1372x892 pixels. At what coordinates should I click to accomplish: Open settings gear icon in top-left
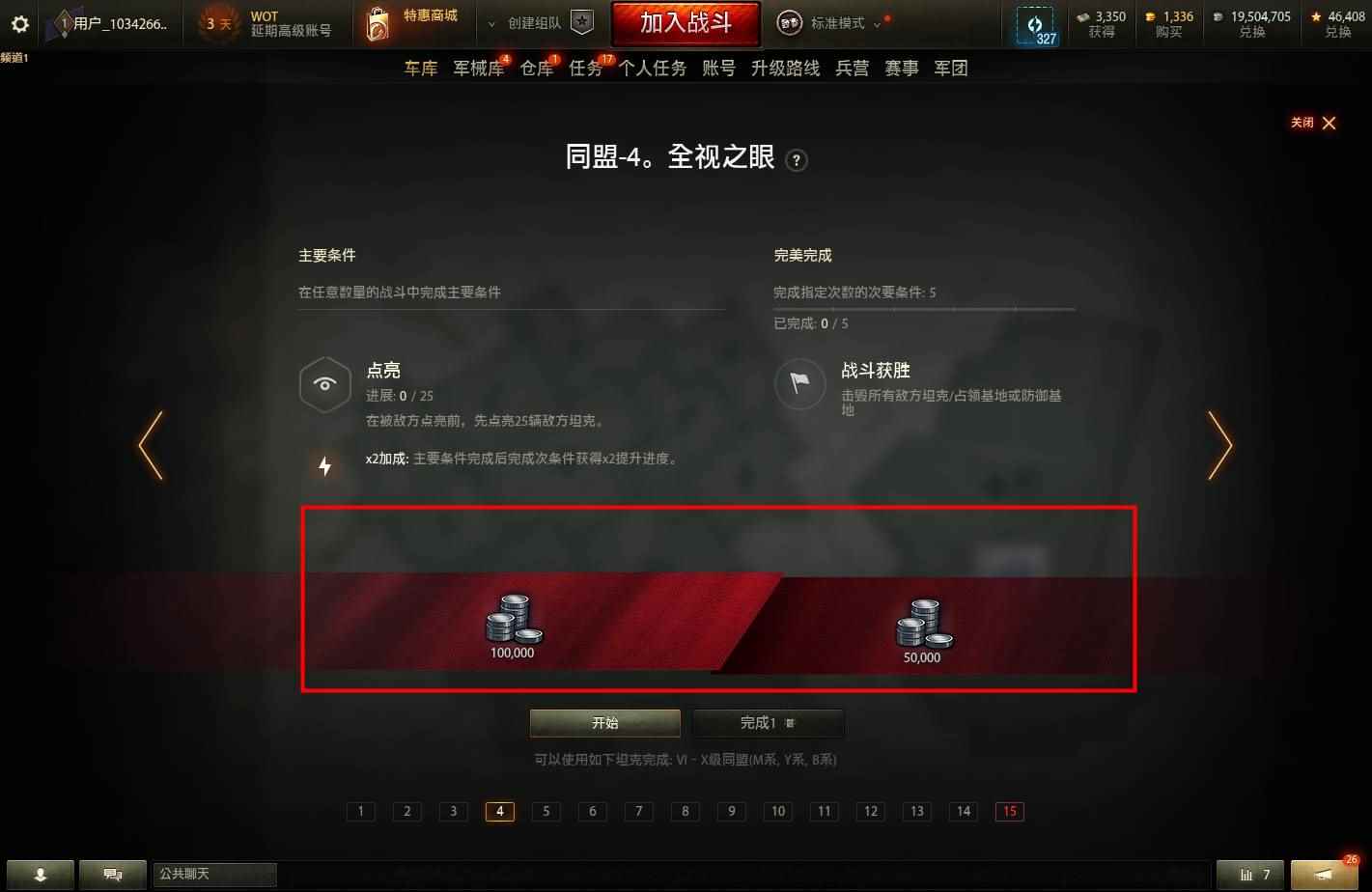19,24
